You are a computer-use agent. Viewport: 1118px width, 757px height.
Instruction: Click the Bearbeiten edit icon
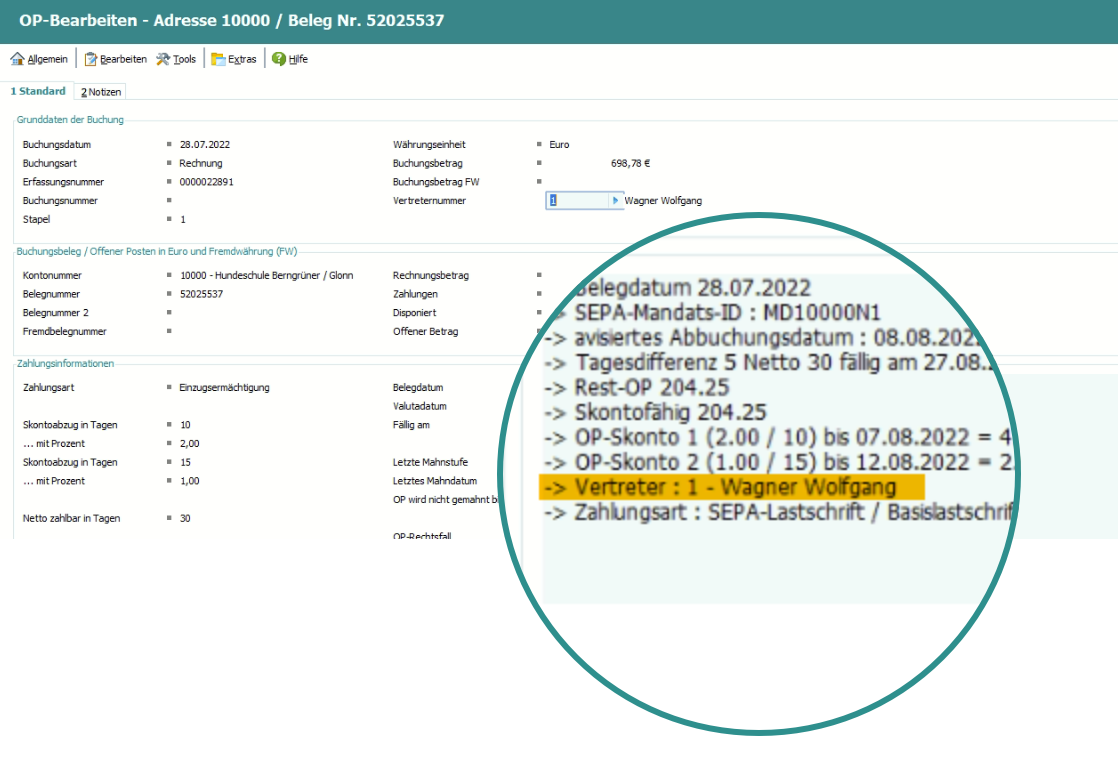(91, 59)
